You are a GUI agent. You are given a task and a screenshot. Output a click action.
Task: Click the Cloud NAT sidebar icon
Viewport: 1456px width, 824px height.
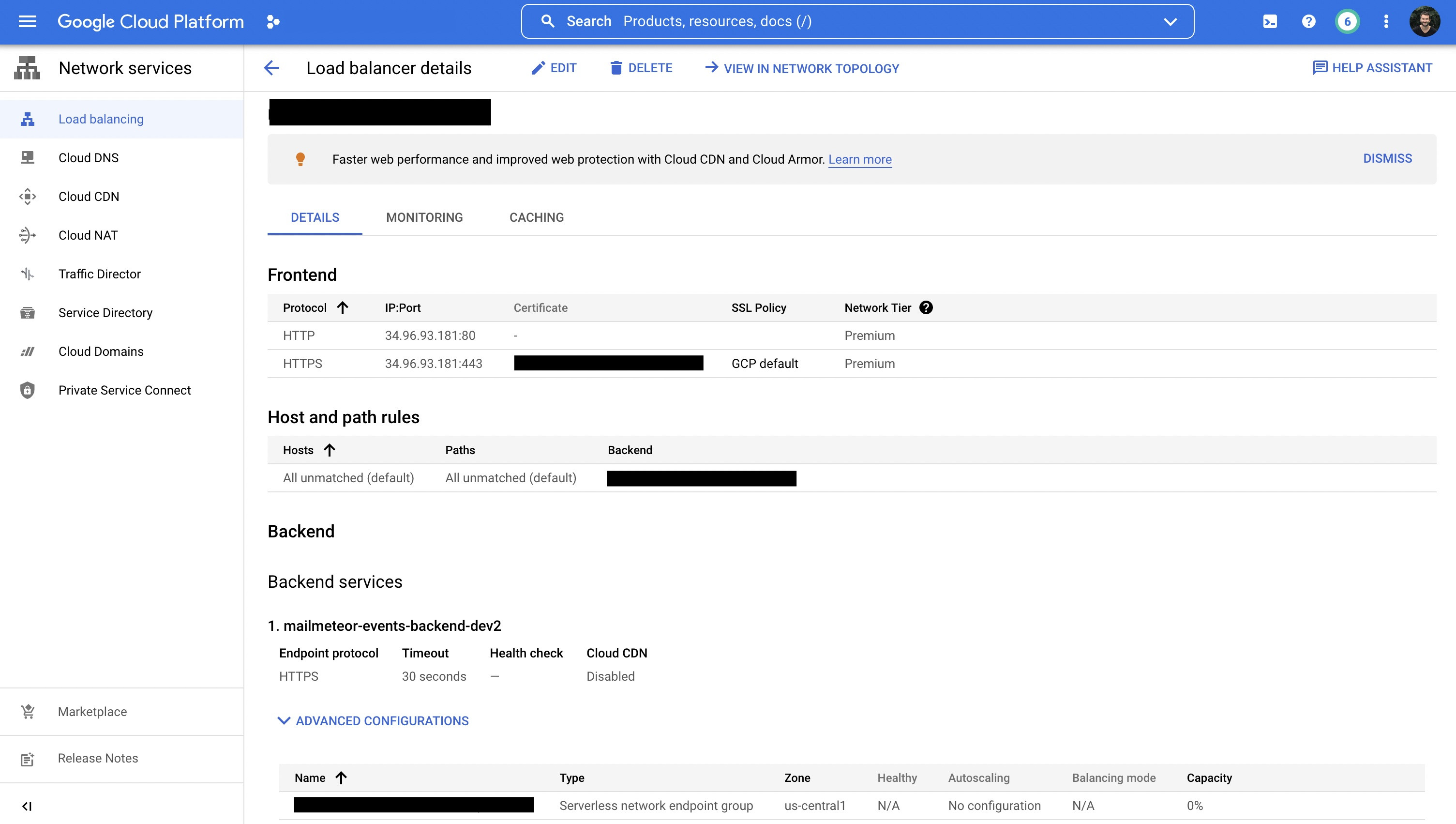tap(27, 235)
